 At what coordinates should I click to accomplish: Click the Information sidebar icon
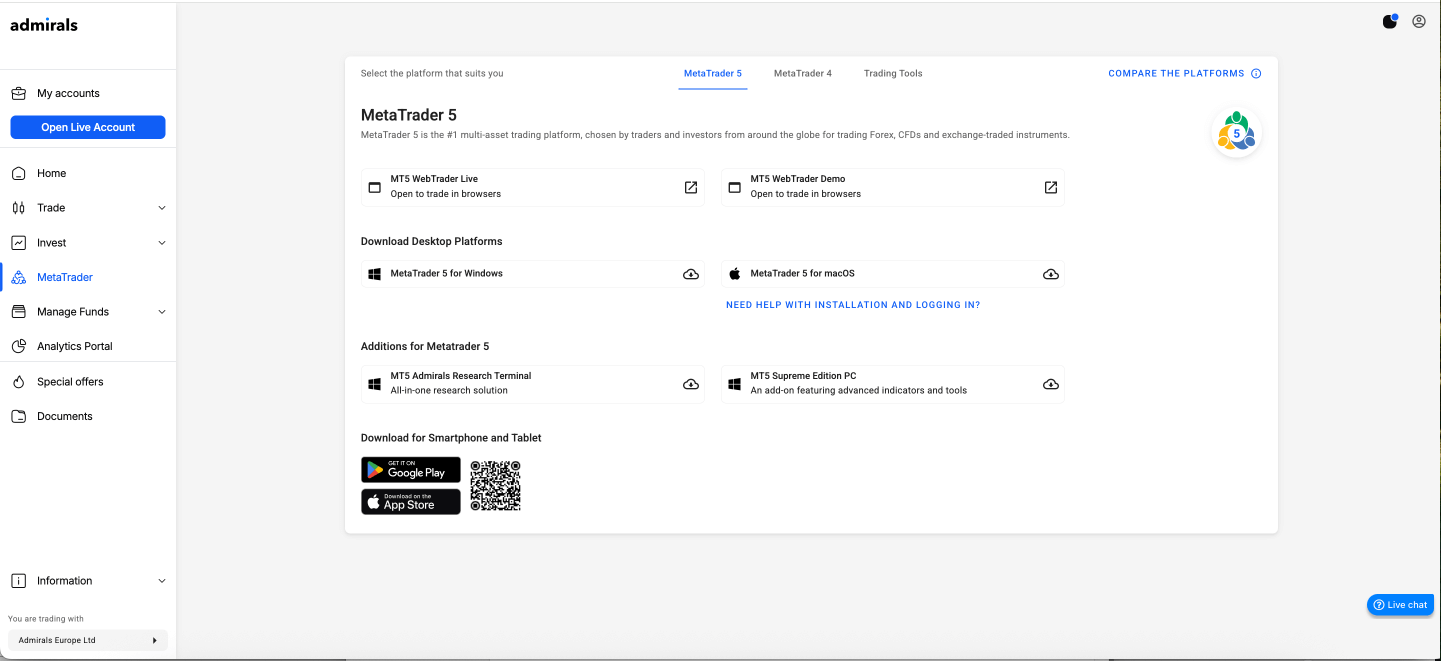coord(18,581)
